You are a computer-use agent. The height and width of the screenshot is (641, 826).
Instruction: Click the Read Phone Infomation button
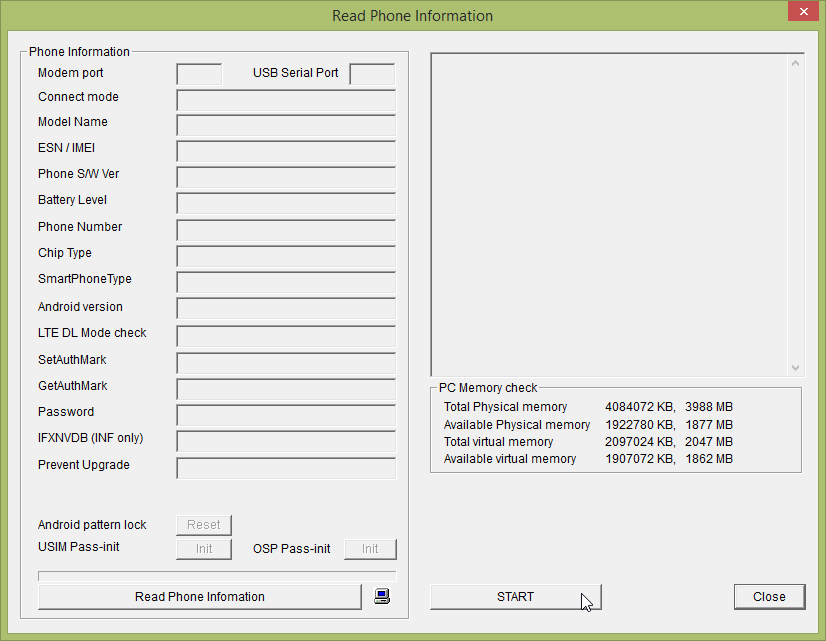click(x=200, y=597)
